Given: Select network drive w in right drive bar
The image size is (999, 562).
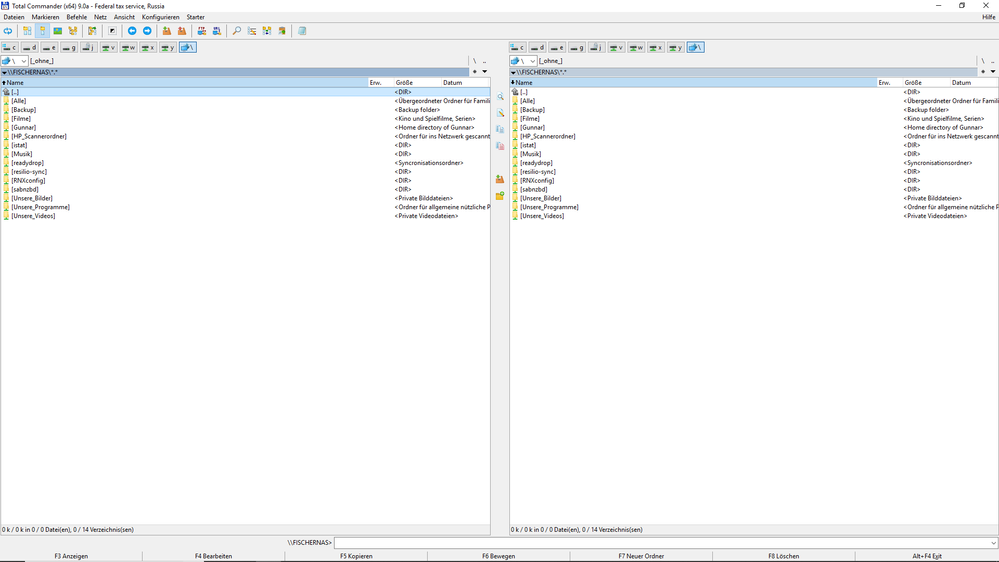Looking at the screenshot, I should click(636, 47).
